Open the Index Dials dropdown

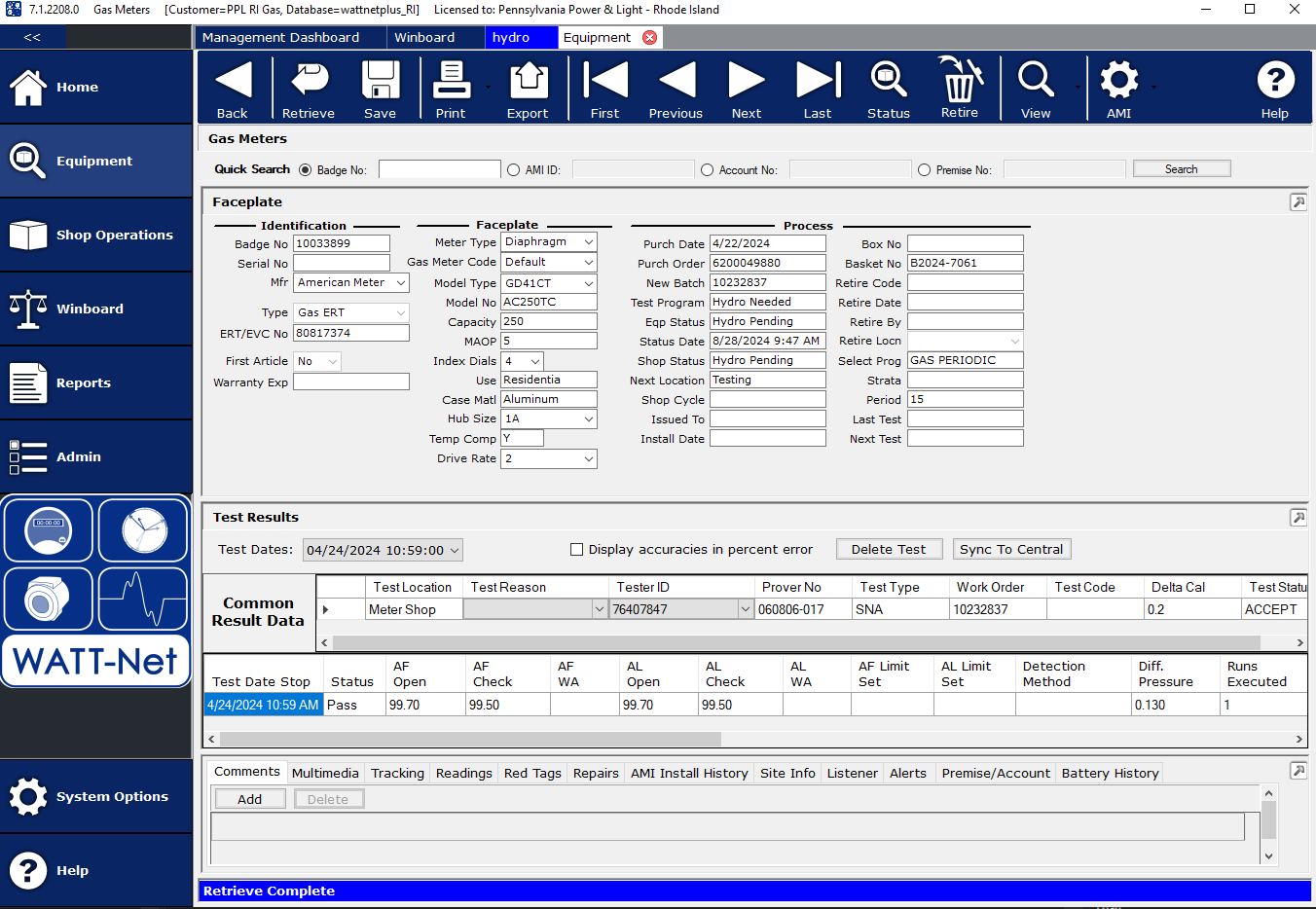535,361
